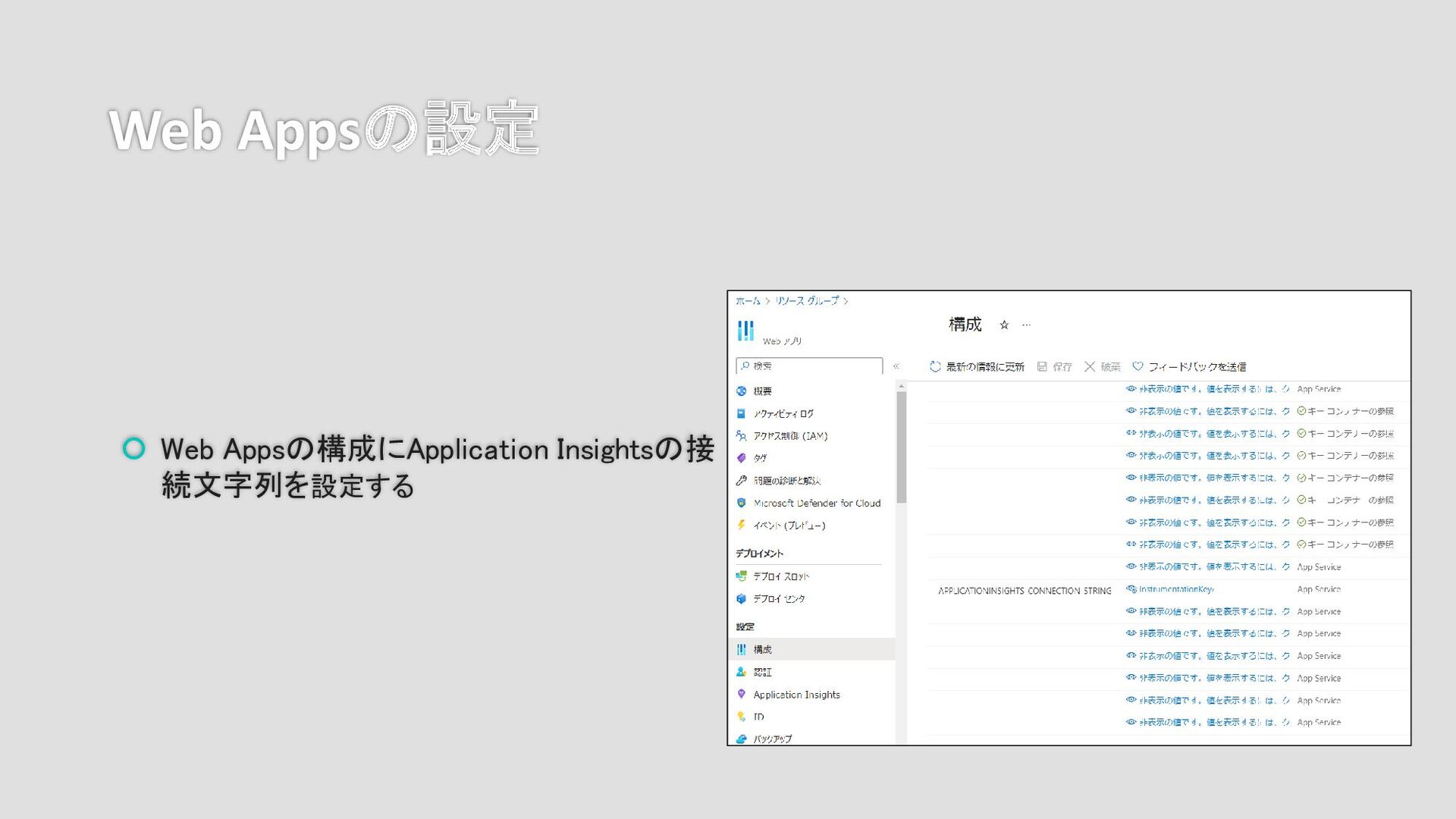Click the 破棄 discard X icon
Viewport: 1456px width, 819px height.
[1090, 367]
